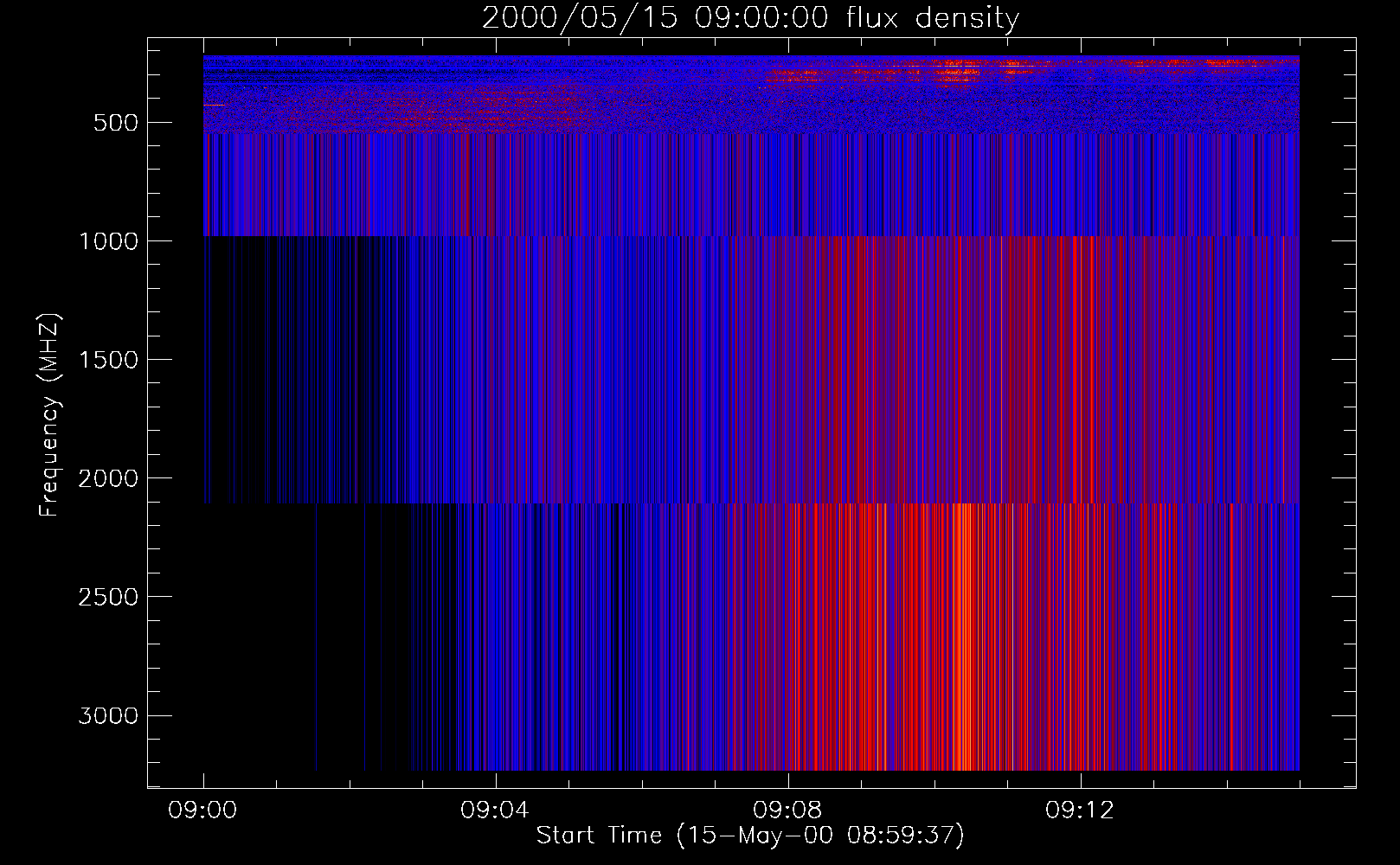Viewport: 1400px width, 865px height.
Task: Click the 09:08 time tick label
Action: pos(787,811)
